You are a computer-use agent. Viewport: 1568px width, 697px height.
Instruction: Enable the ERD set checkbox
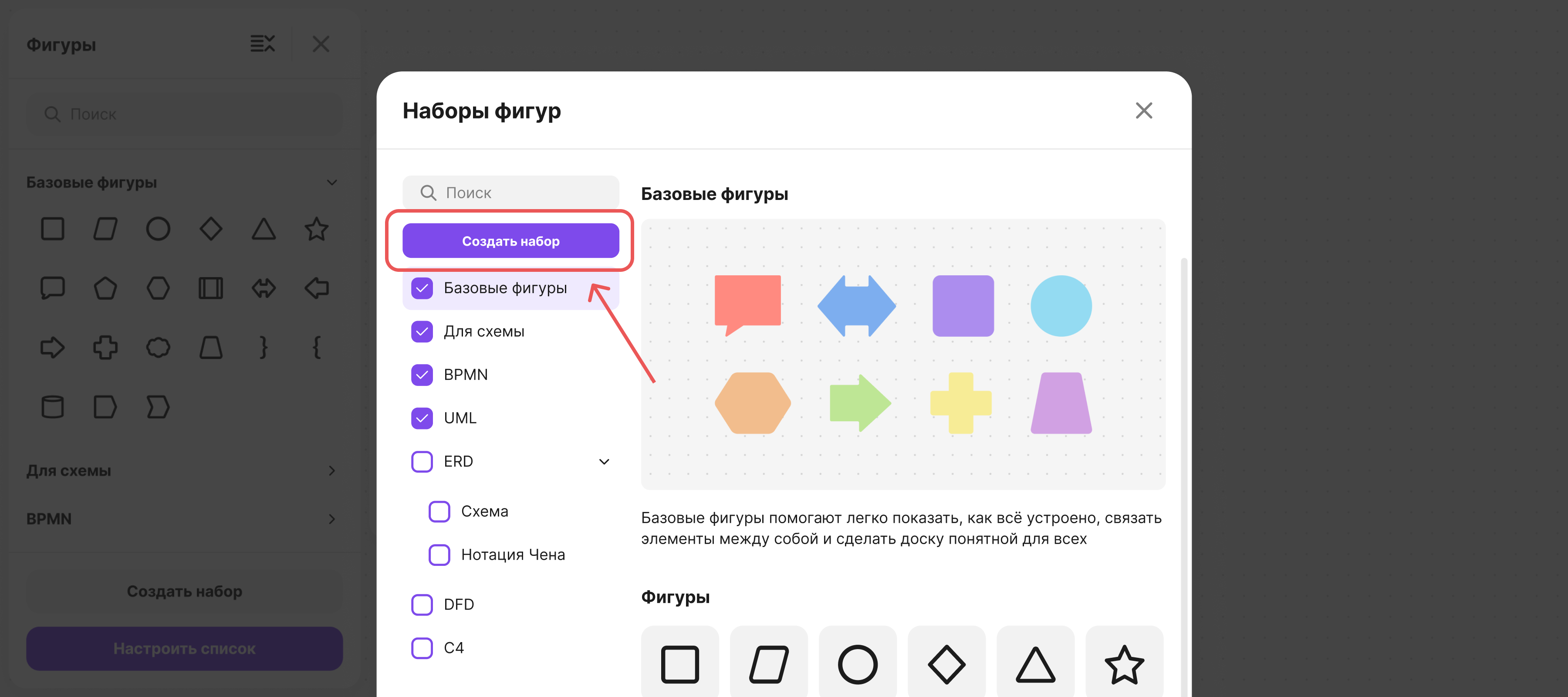(x=422, y=461)
